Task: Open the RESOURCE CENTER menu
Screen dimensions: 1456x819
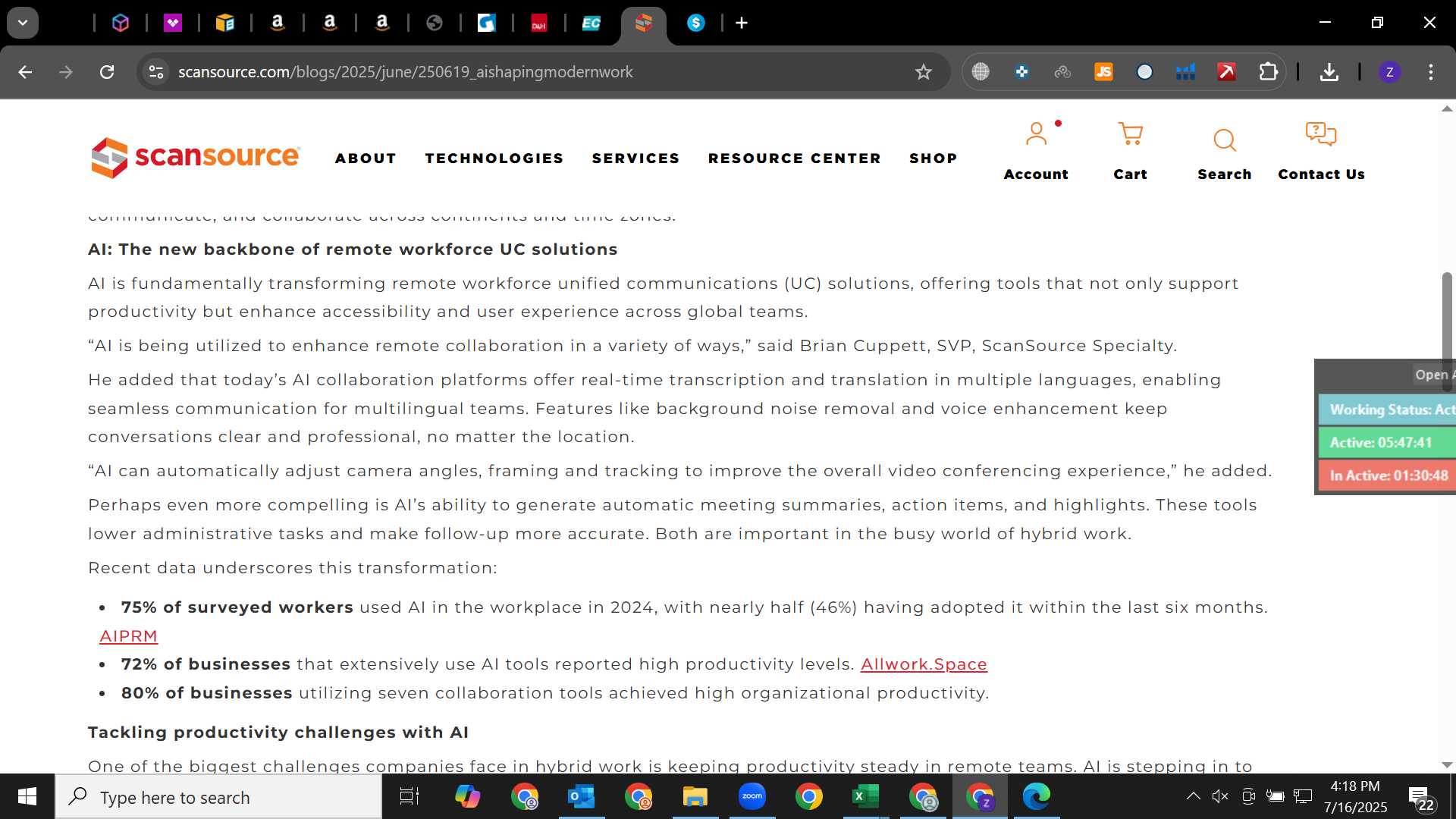Action: pos(795,158)
